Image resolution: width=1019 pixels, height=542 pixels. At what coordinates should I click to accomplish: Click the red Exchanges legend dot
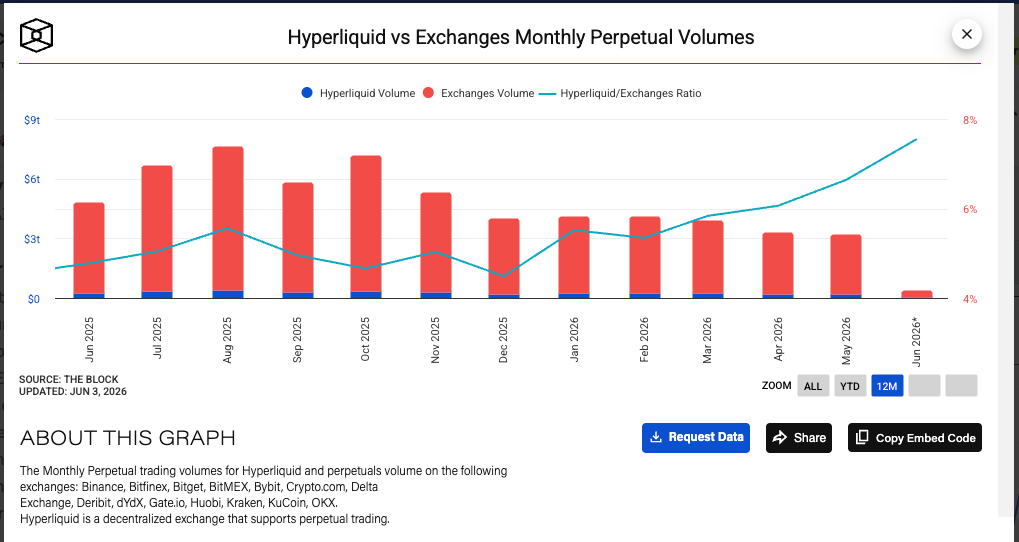[x=428, y=93]
